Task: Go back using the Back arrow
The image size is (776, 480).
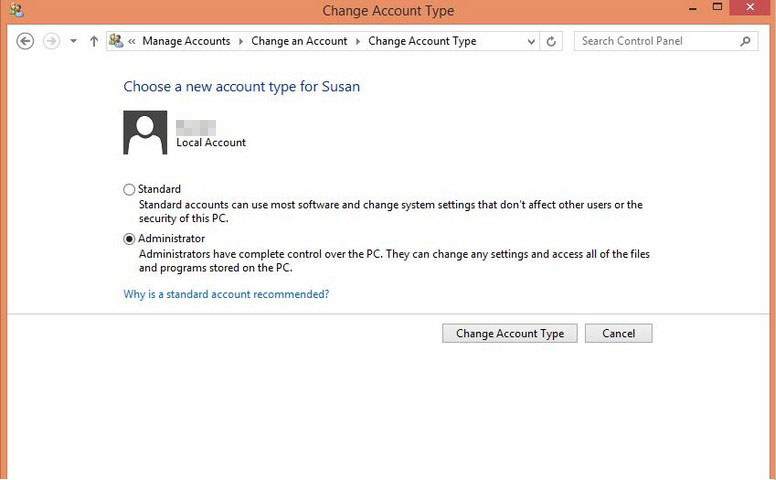Action: [x=25, y=41]
